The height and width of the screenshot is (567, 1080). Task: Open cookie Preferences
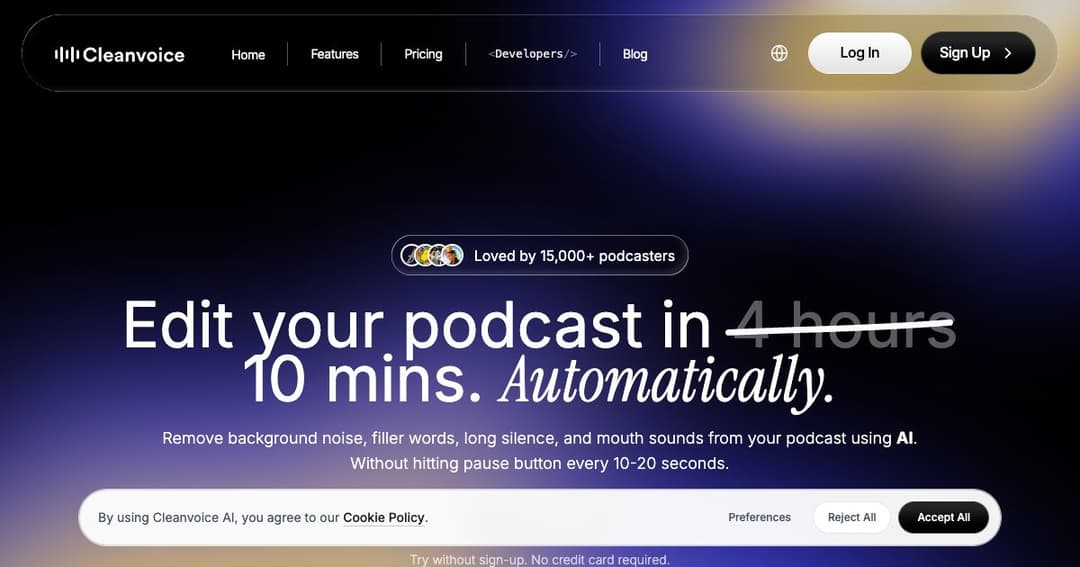point(760,517)
